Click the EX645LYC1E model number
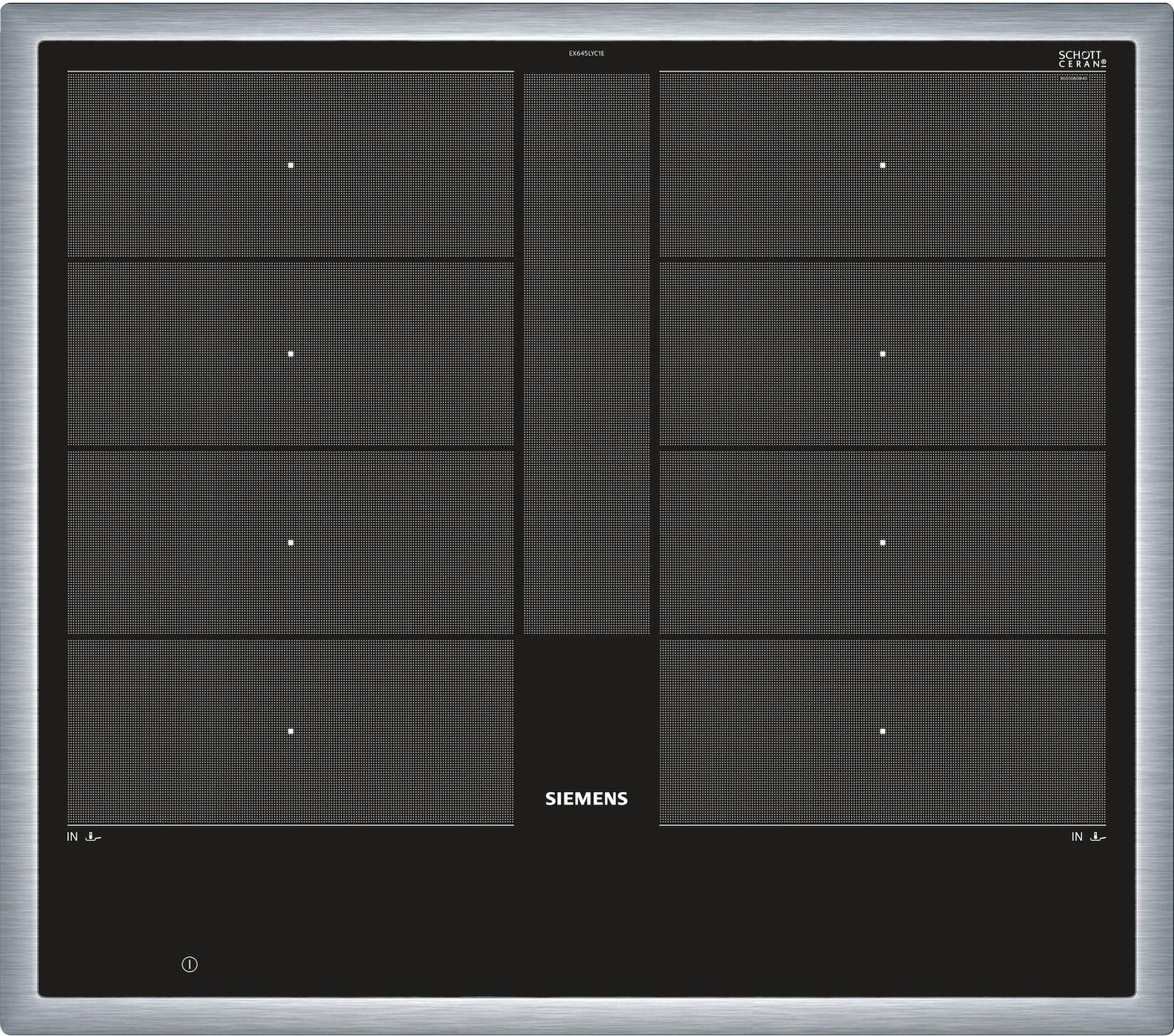The width and height of the screenshot is (1174, 1036). tap(586, 53)
